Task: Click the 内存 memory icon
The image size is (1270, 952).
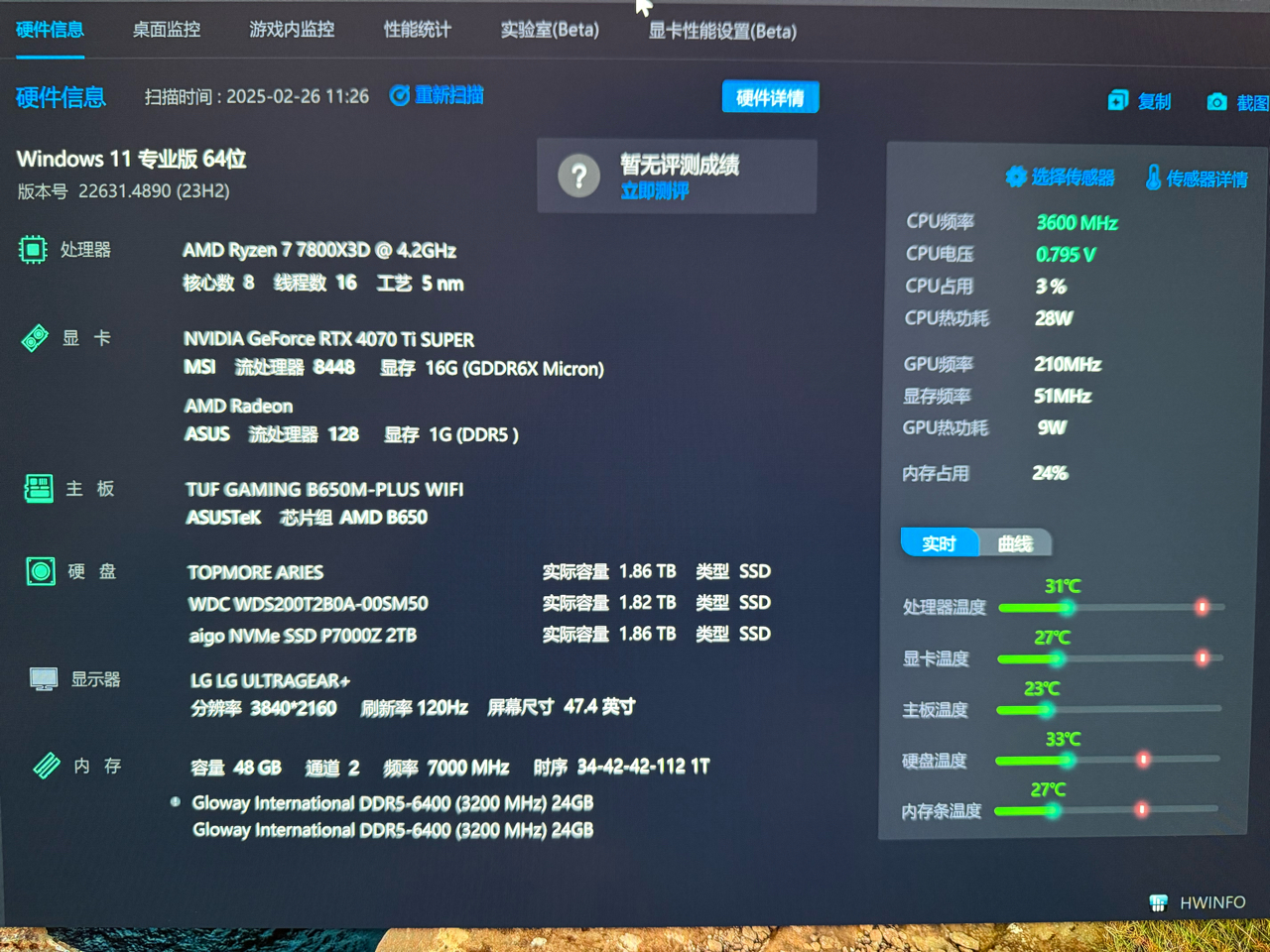Action: pos(46,766)
